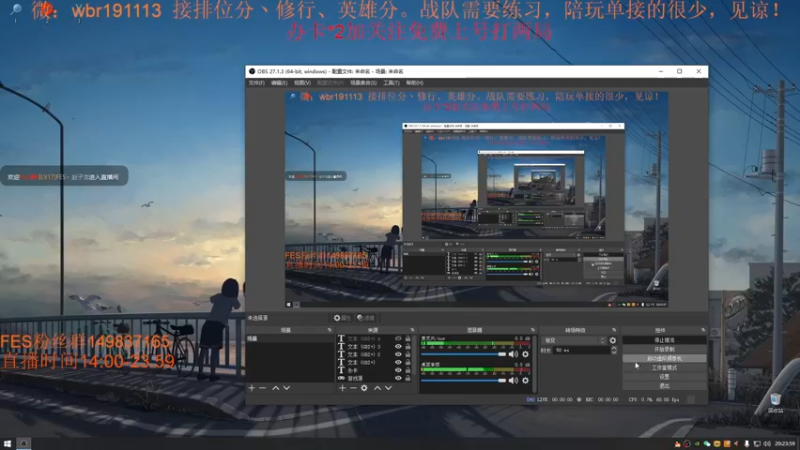Click 开始录制 start recording button
This screenshot has width=800, height=450.
(x=664, y=349)
